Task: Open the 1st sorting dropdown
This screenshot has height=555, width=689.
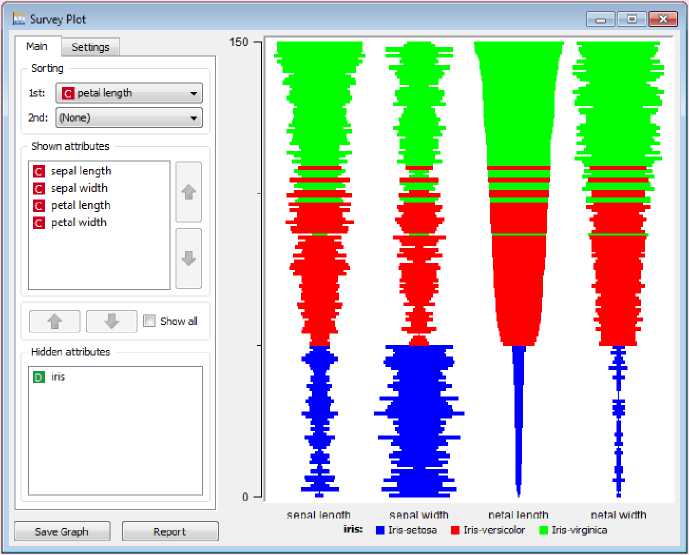Action: click(129, 93)
